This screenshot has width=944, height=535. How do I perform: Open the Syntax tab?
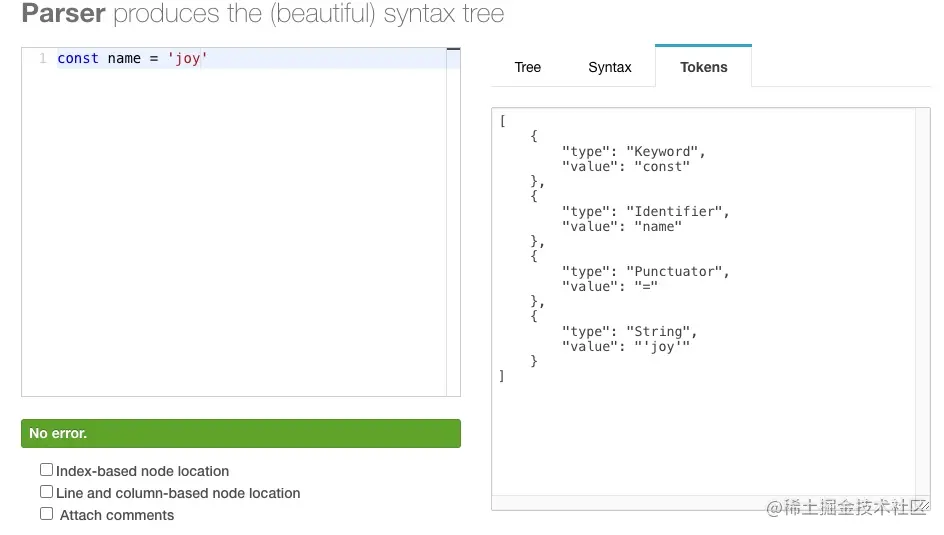tap(609, 68)
